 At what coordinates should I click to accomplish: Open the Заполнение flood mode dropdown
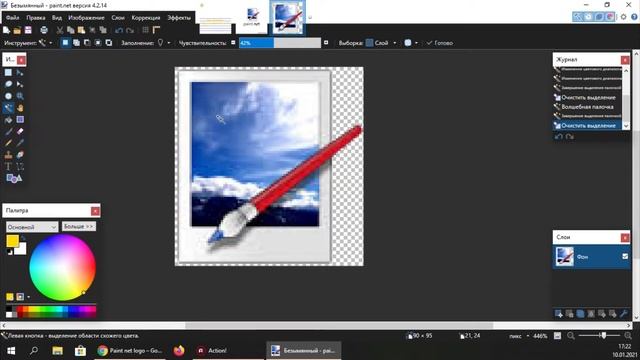coord(164,43)
